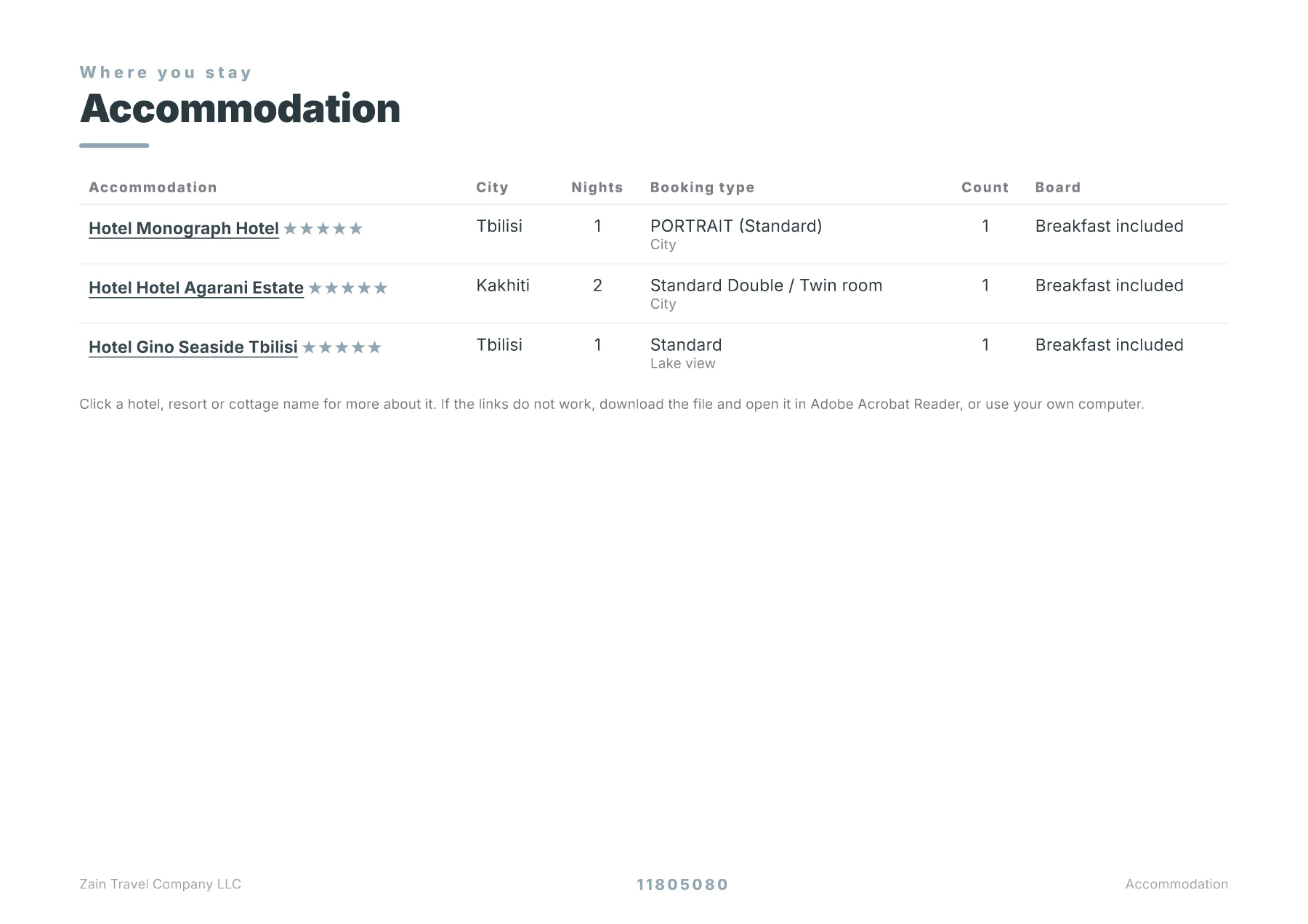Click the Accommodation label in footer right
Image resolution: width=1308 pixels, height=924 pixels.
click(x=1176, y=884)
